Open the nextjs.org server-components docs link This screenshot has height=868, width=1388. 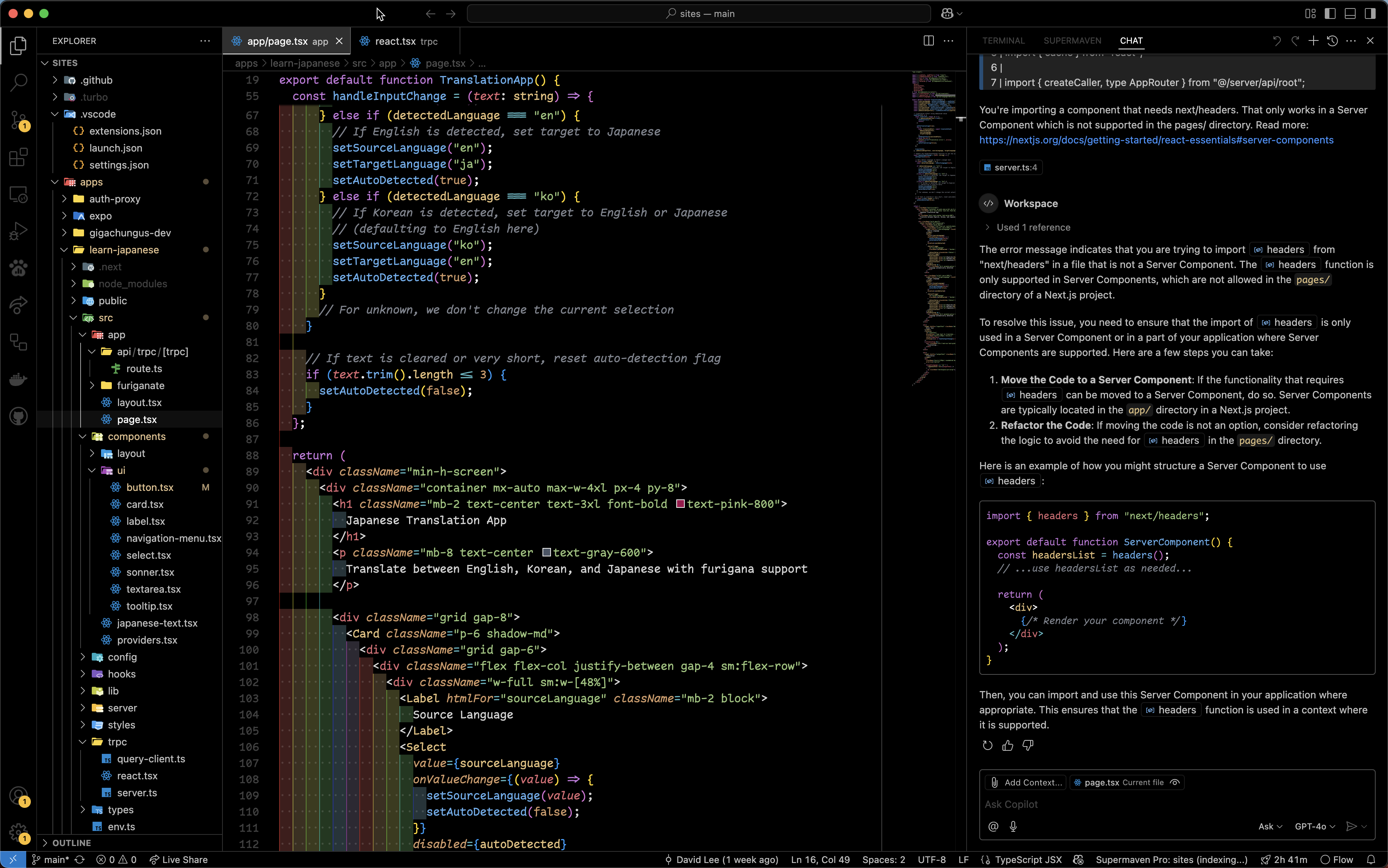pos(1156,140)
